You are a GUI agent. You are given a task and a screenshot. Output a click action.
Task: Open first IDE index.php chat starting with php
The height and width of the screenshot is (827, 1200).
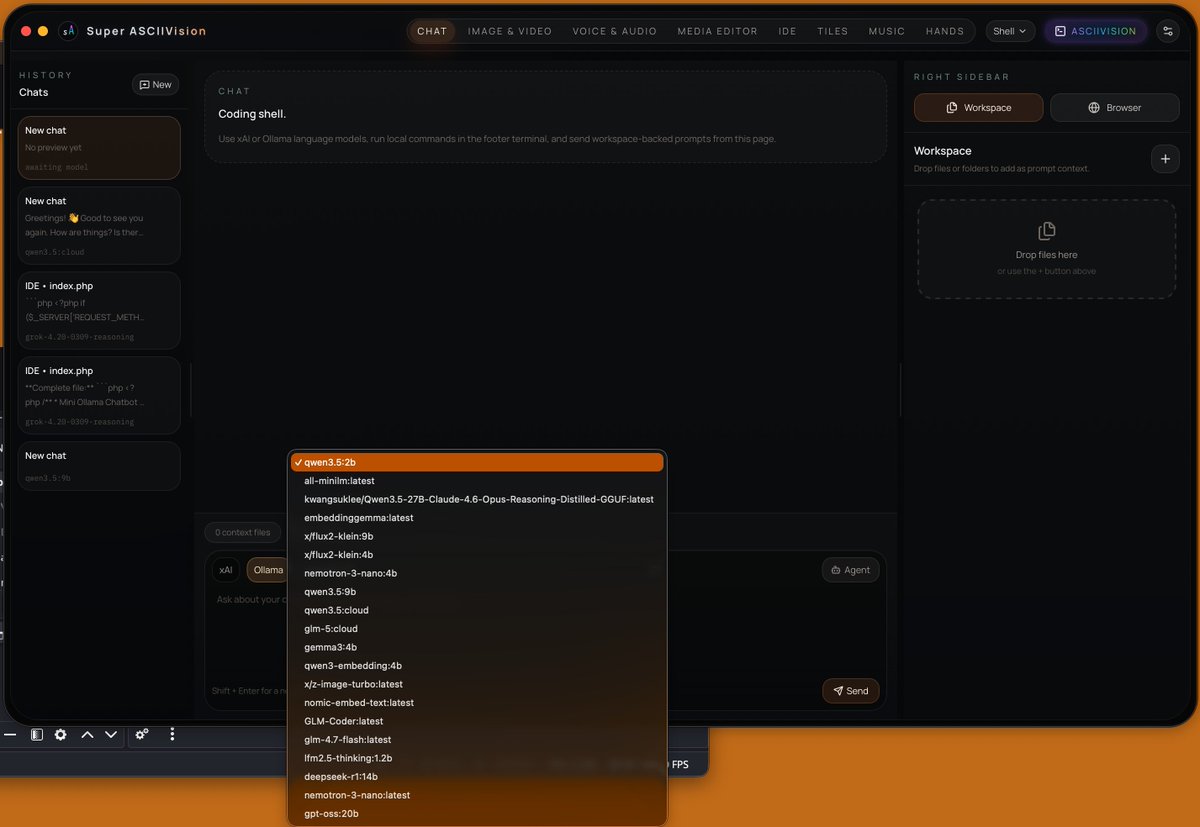coord(99,311)
